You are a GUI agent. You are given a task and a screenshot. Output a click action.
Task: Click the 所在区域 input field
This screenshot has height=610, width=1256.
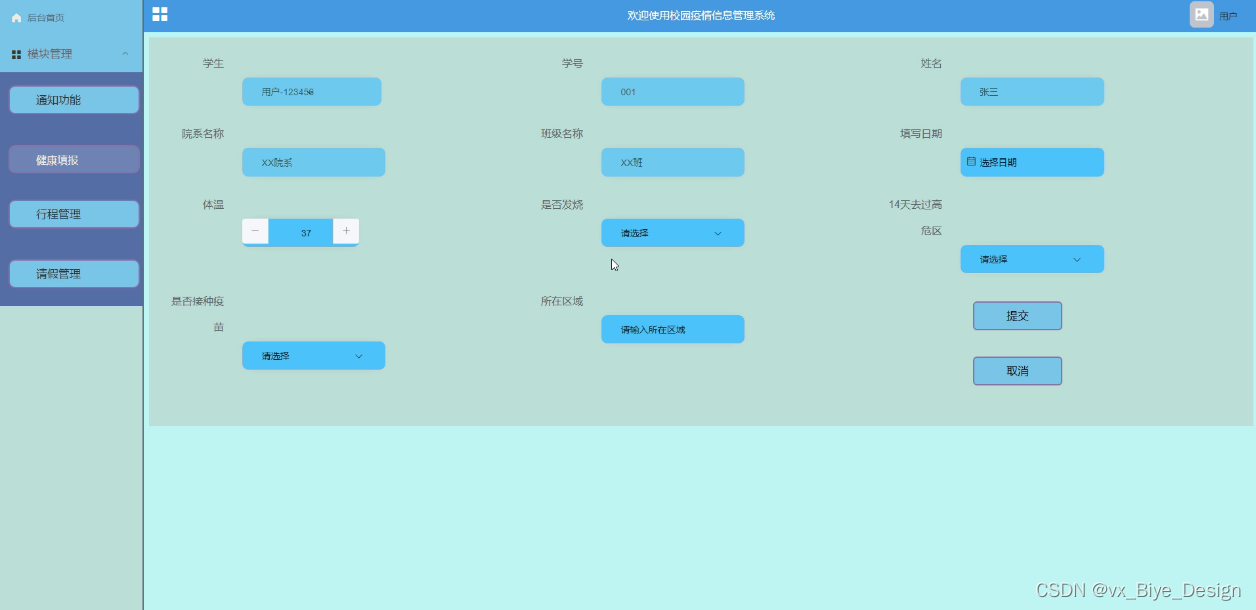tap(673, 329)
